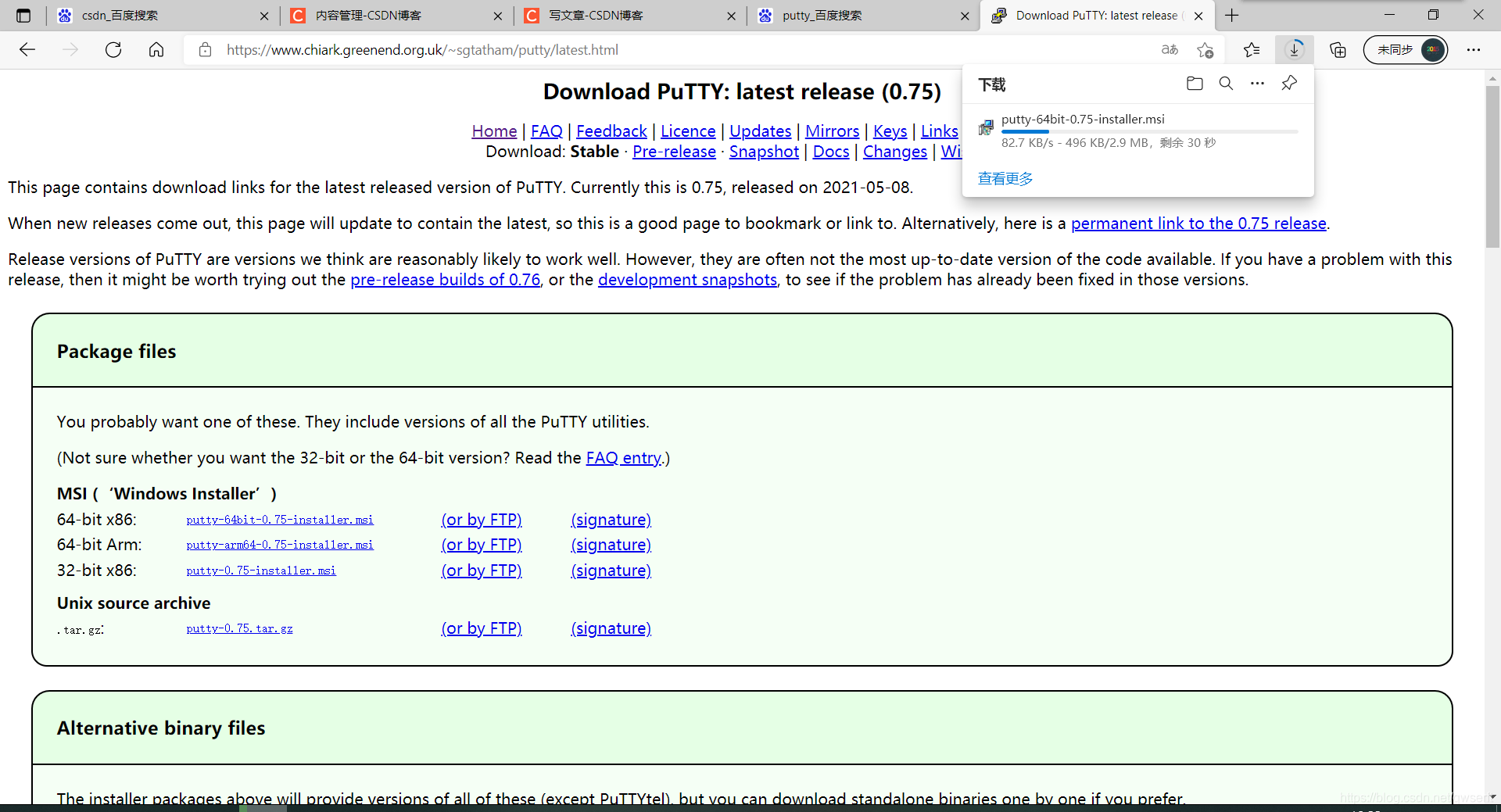1501x812 pixels.
Task: Click the vertical page scrollbar thumb
Action: point(1492,166)
